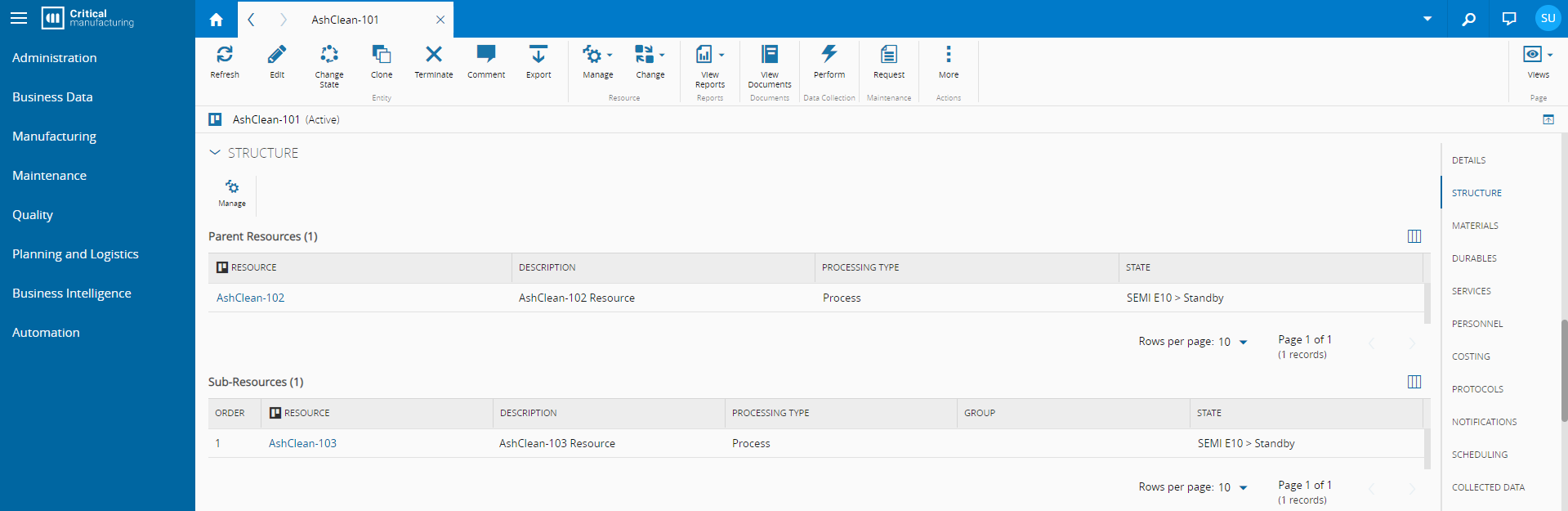This screenshot has width=1568, height=511.
Task: Open the AshClean-103 sub-resource link
Action: [x=302, y=443]
